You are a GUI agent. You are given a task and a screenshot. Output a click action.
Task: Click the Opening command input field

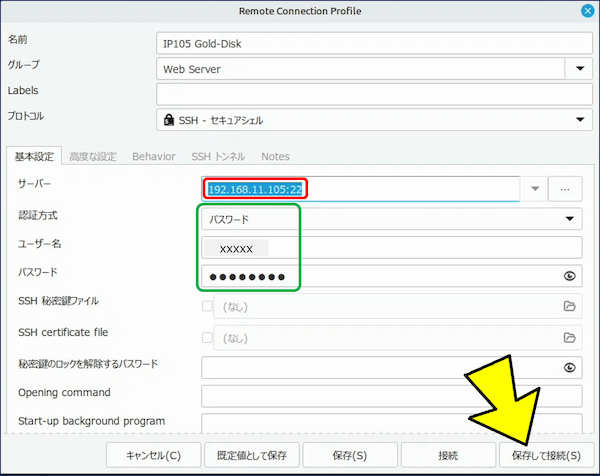click(392, 396)
